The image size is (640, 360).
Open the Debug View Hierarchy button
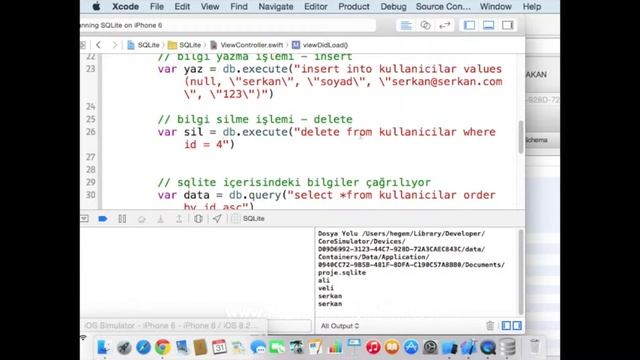pyautogui.click(x=198, y=219)
